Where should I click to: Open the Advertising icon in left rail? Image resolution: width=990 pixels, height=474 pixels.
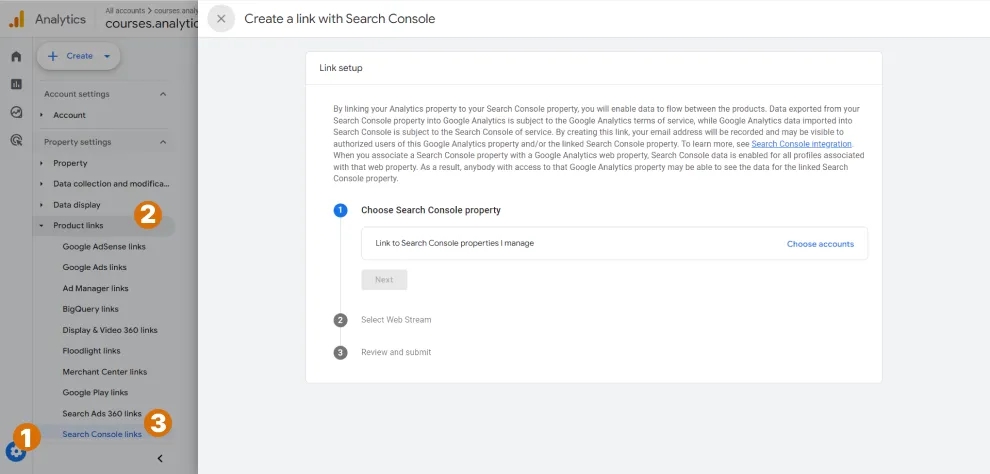coord(16,140)
